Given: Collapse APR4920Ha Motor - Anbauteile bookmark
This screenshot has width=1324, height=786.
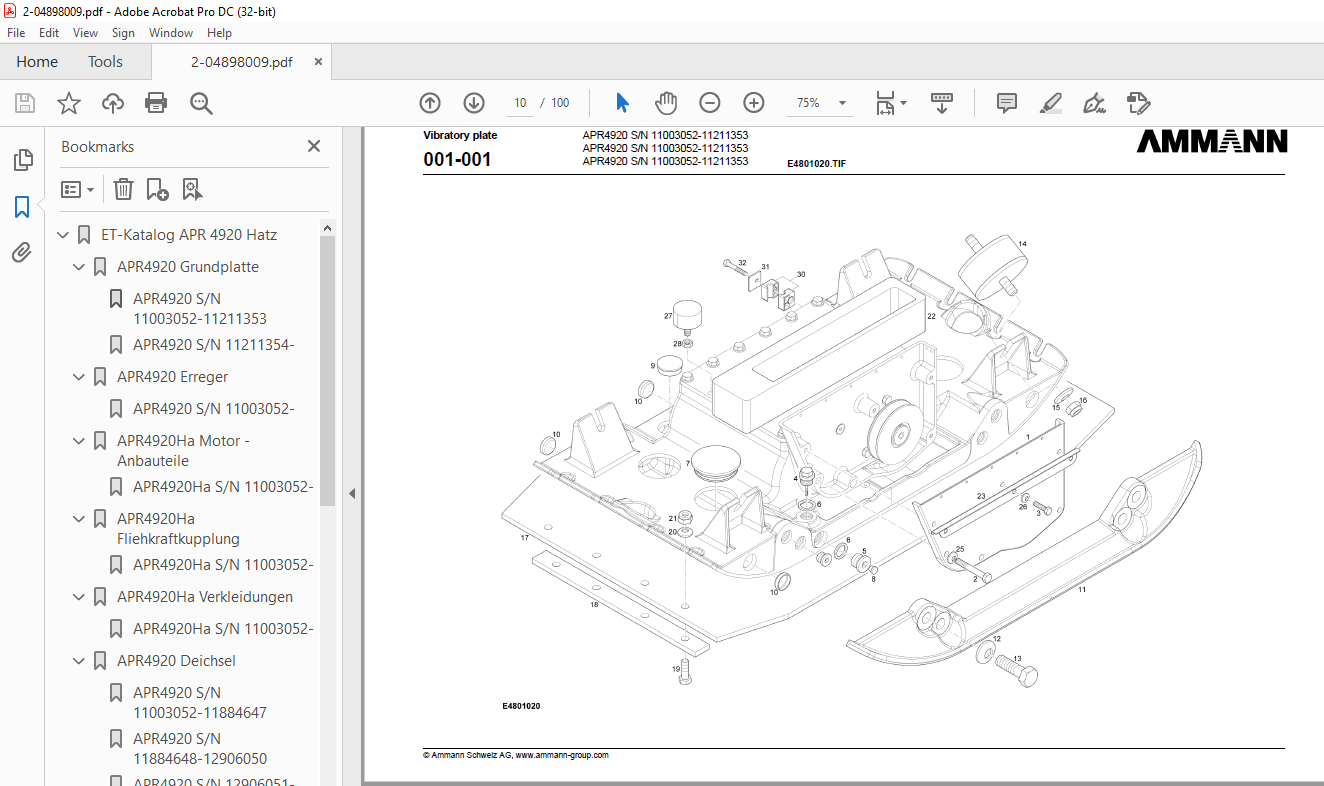Looking at the screenshot, I should 79,441.
